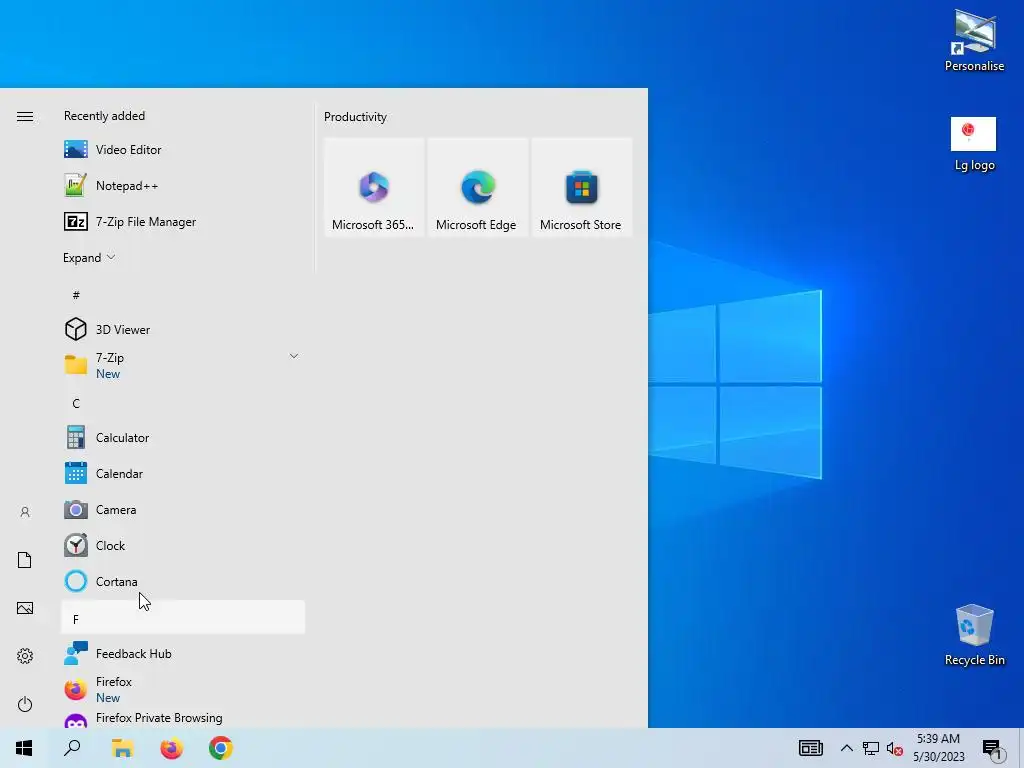Open taskbar Search magnifier
1024x768 pixels.
[72, 748]
